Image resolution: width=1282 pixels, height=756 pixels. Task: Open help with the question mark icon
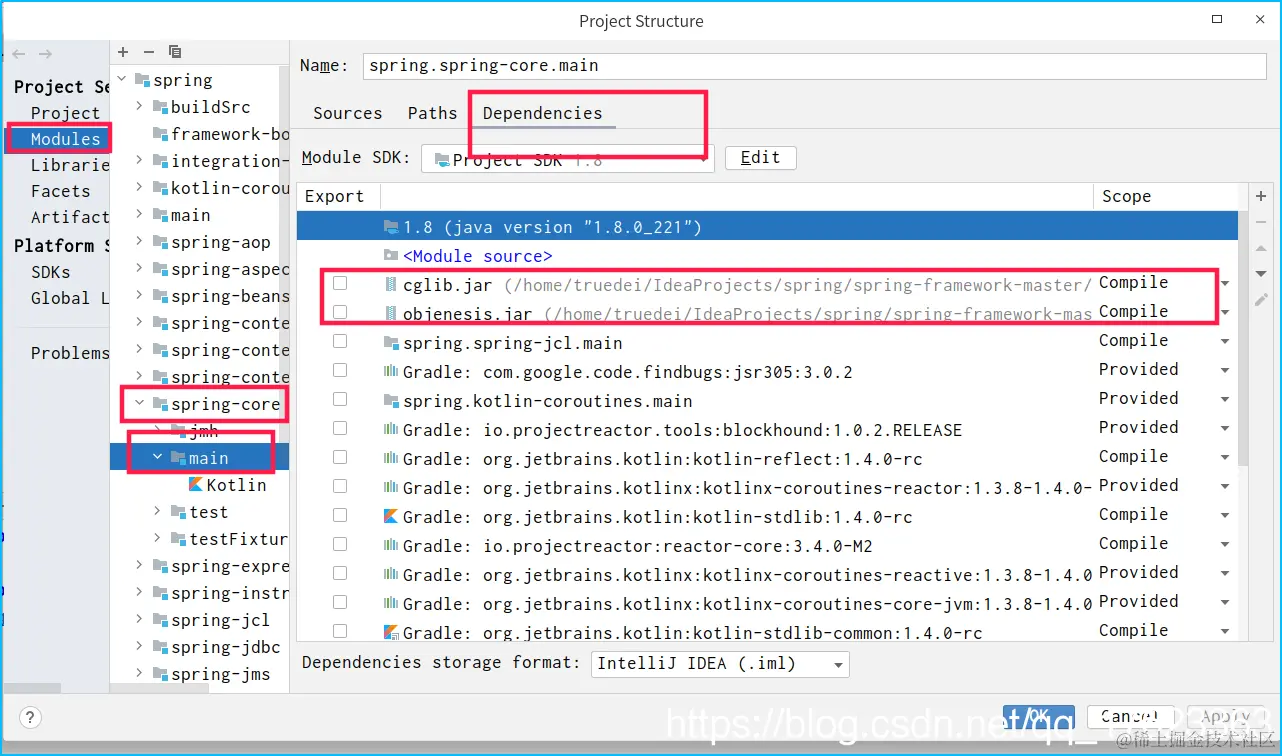(30, 717)
